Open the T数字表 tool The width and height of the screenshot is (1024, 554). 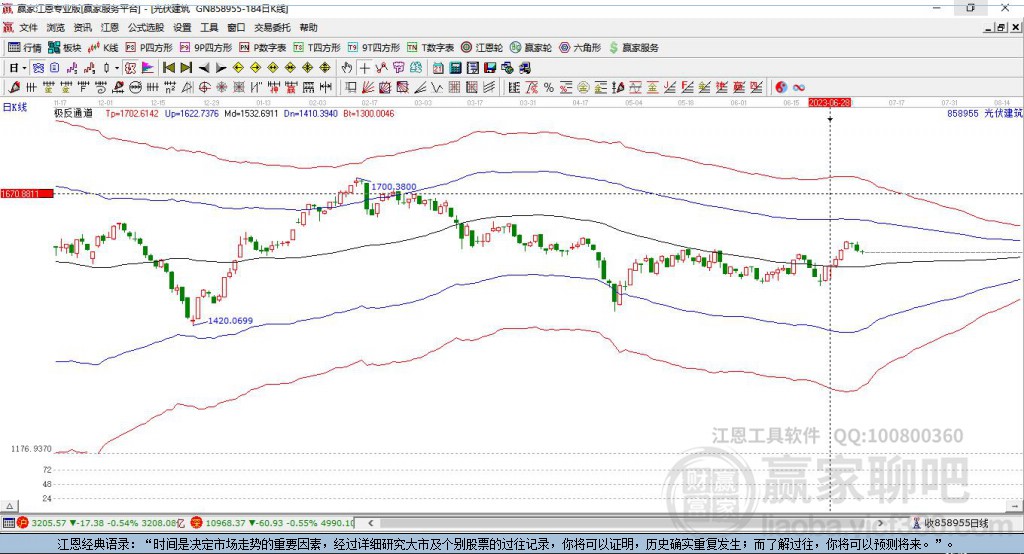coord(430,48)
